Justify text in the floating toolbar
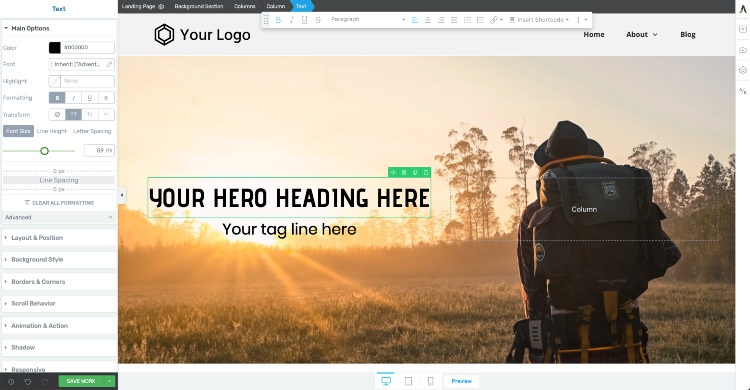The width and height of the screenshot is (750, 390). [454, 20]
